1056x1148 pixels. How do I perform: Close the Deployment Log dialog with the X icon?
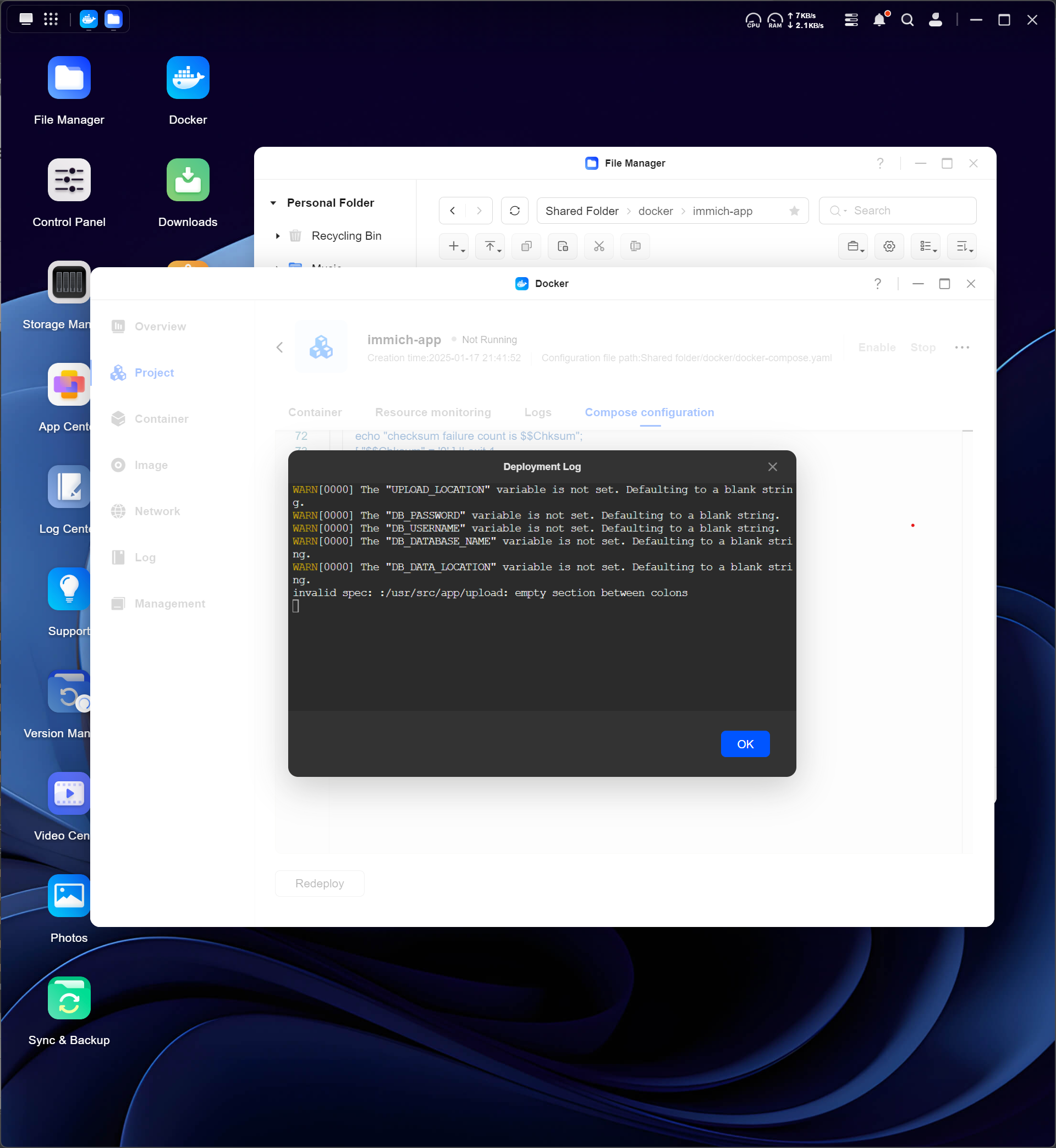point(772,467)
